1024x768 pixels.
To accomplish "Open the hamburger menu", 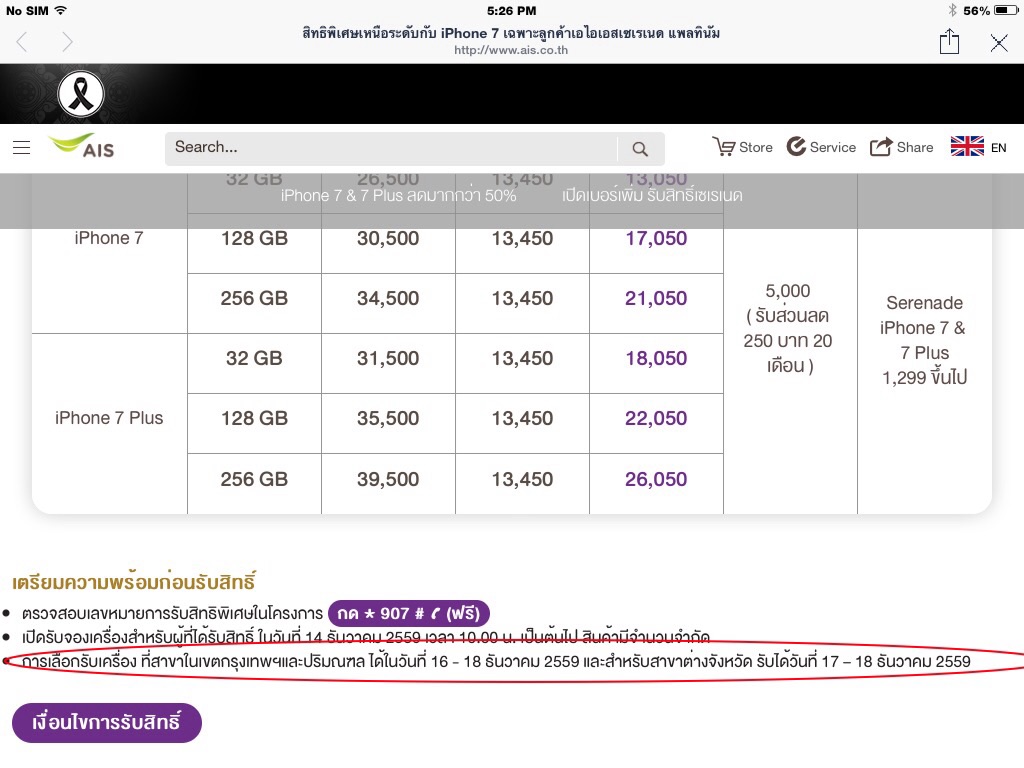I will [22, 148].
